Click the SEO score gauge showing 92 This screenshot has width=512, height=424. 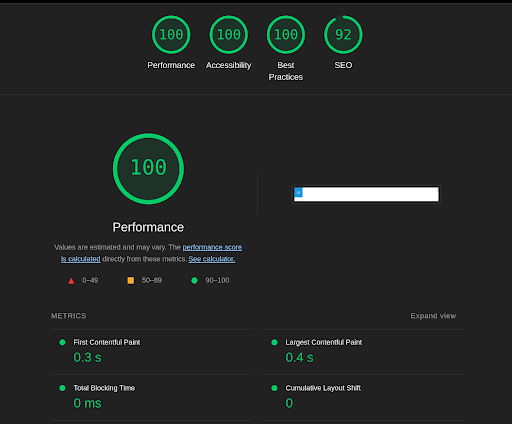click(x=343, y=35)
